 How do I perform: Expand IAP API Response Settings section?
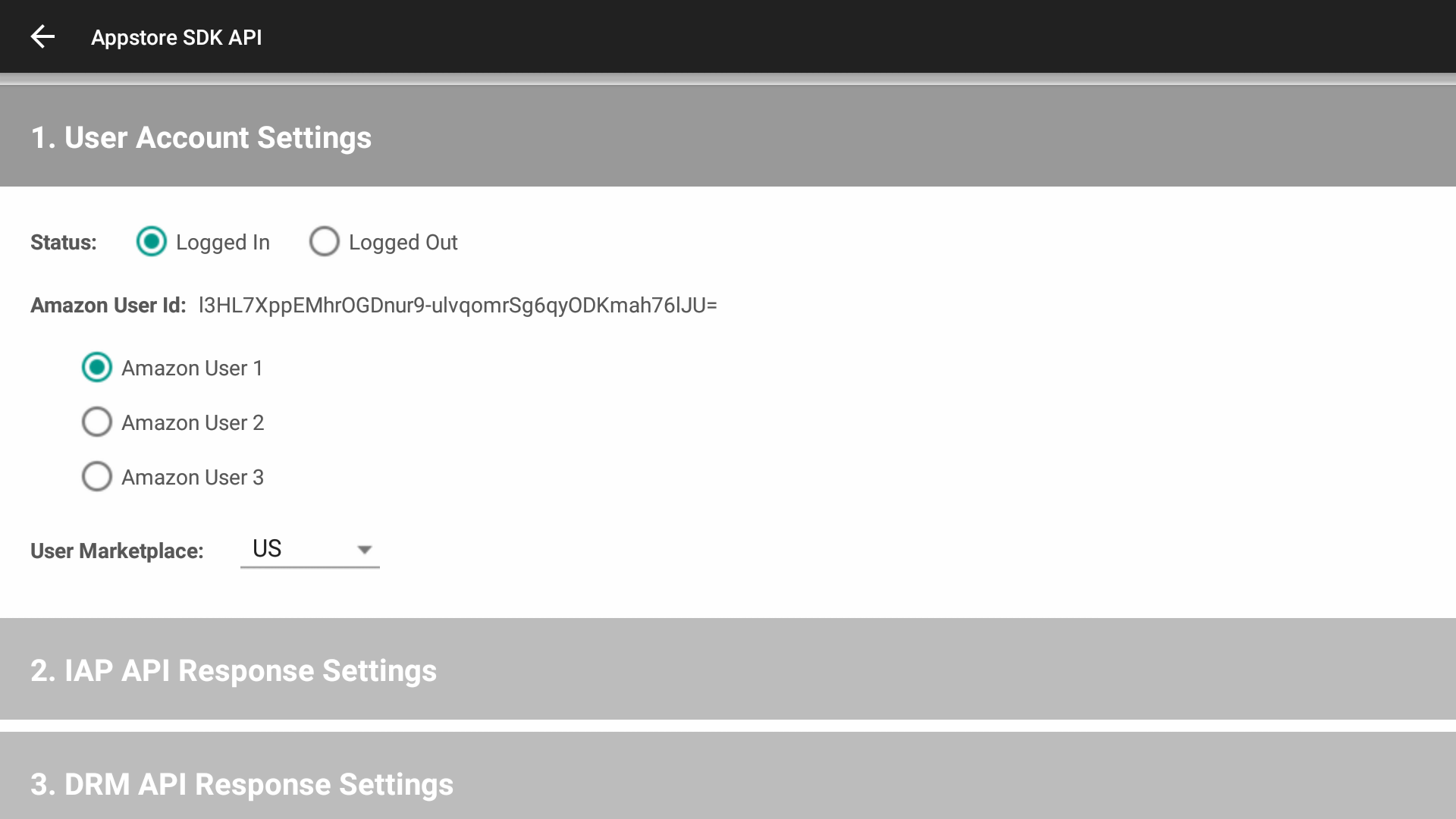(x=234, y=670)
